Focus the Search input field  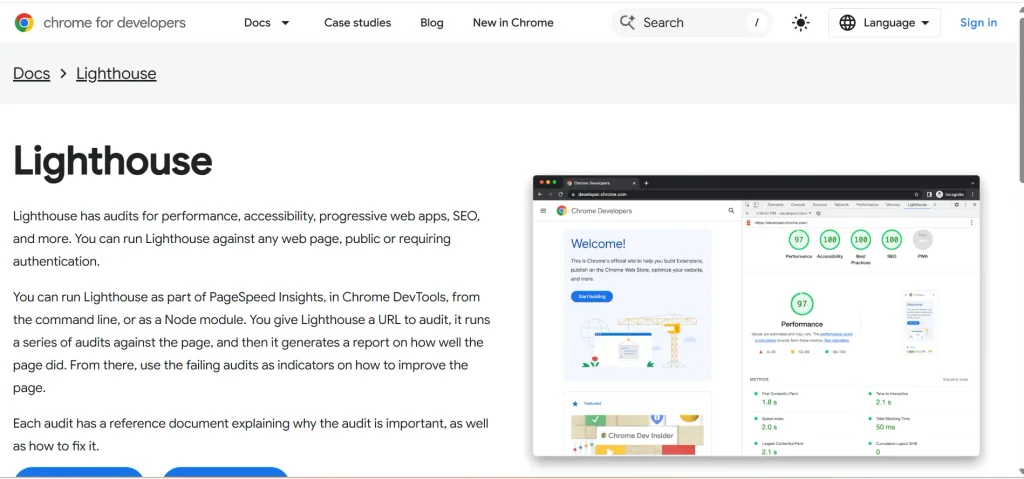[x=692, y=23]
